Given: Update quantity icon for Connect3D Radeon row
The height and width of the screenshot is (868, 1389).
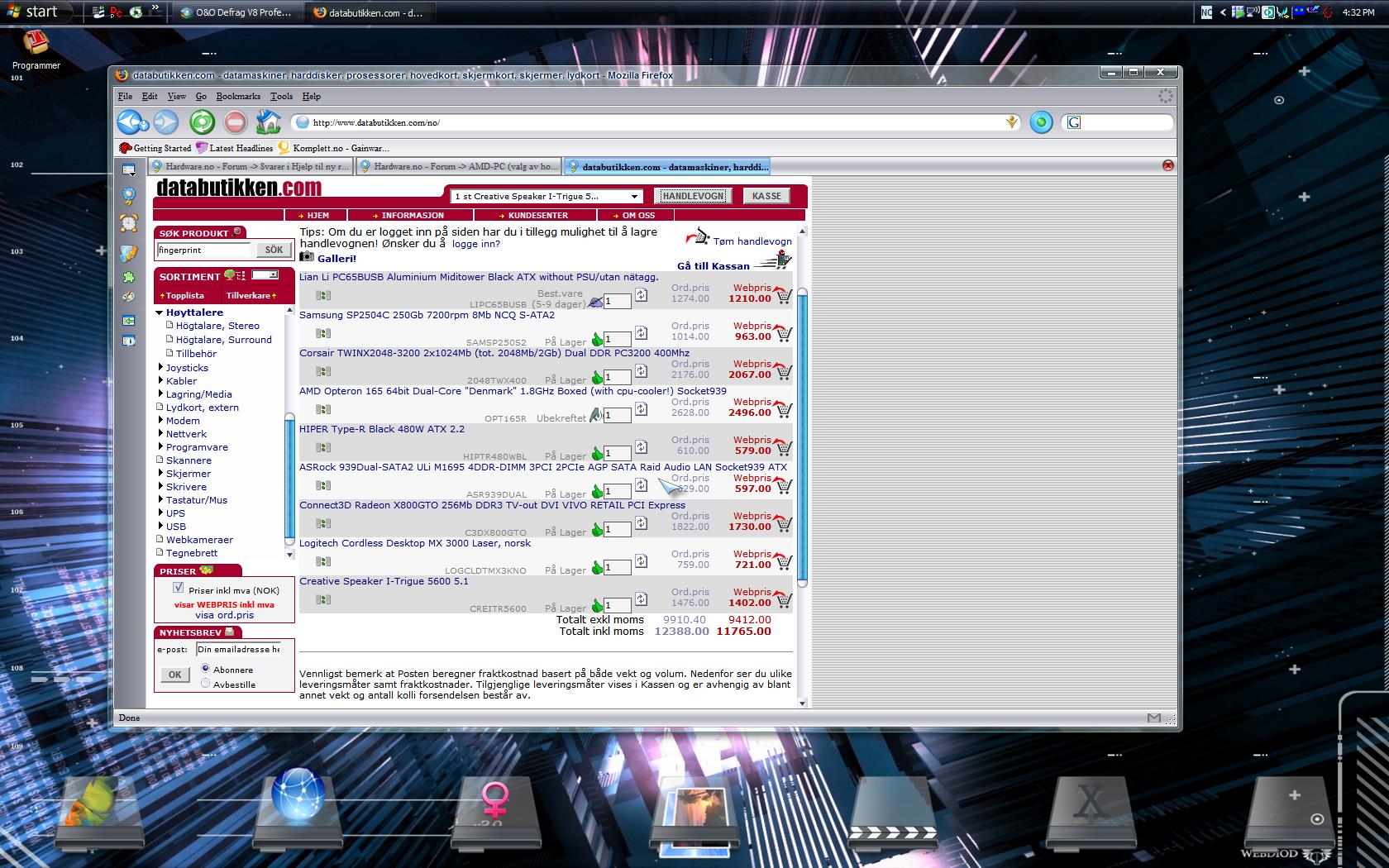Looking at the screenshot, I should coord(641,523).
